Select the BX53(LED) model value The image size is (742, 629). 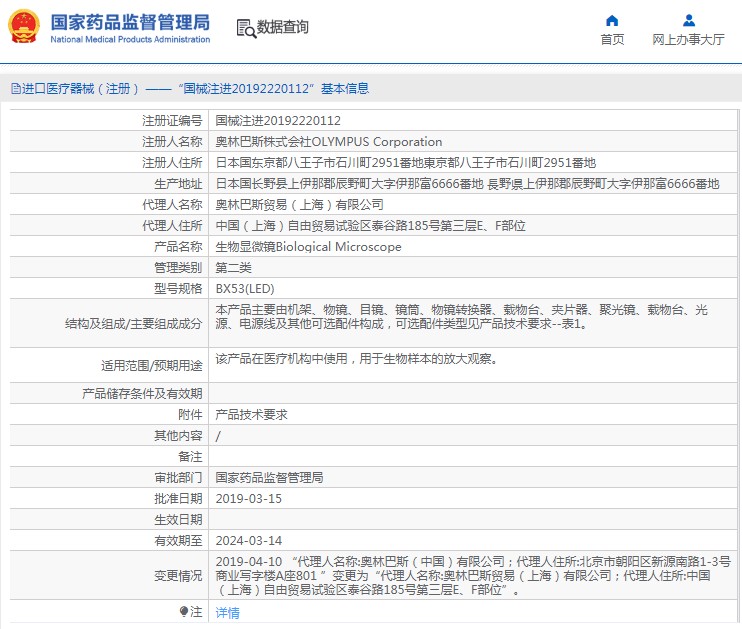click(245, 288)
